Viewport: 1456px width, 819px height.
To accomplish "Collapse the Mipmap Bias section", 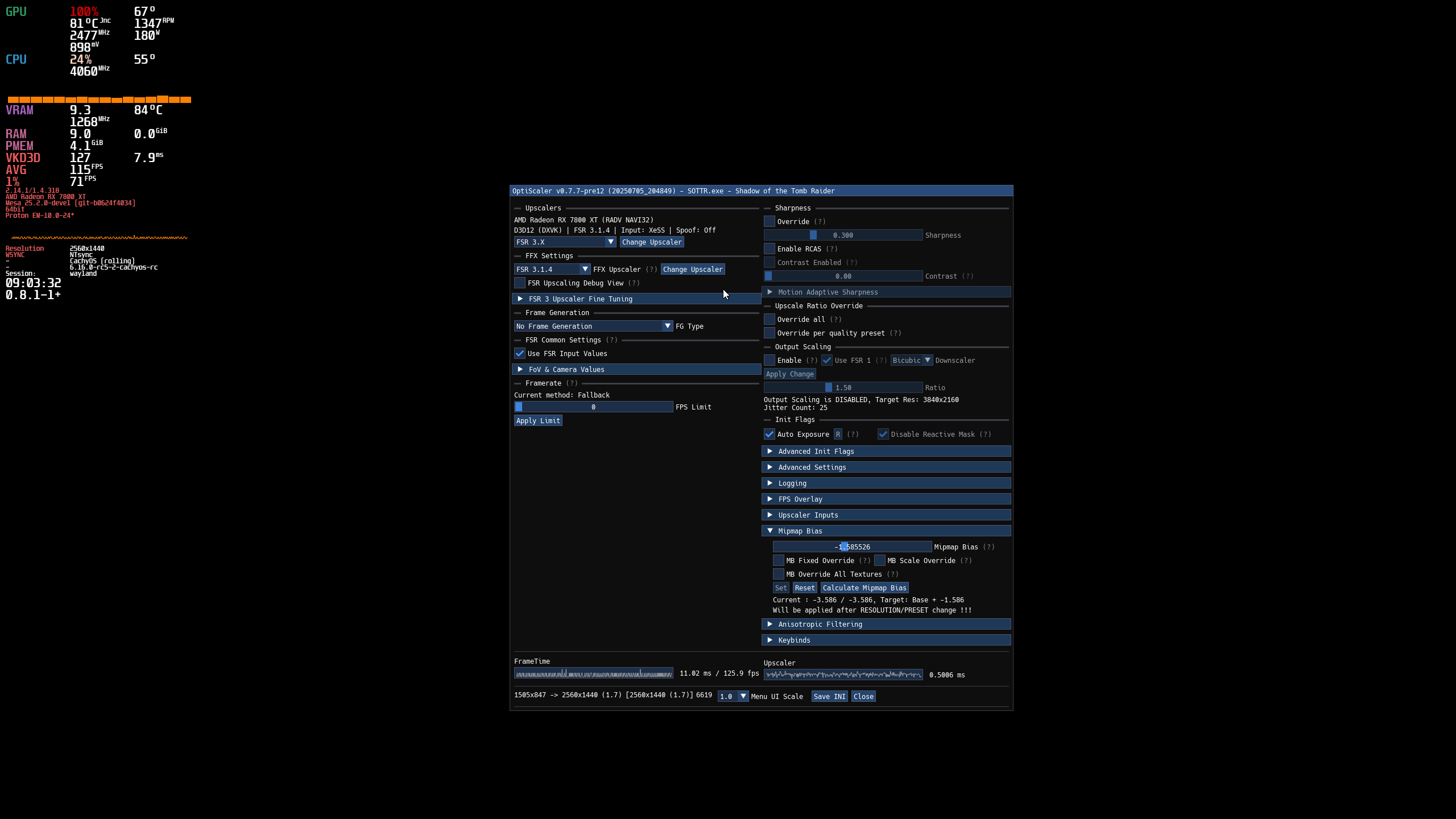I will [770, 531].
